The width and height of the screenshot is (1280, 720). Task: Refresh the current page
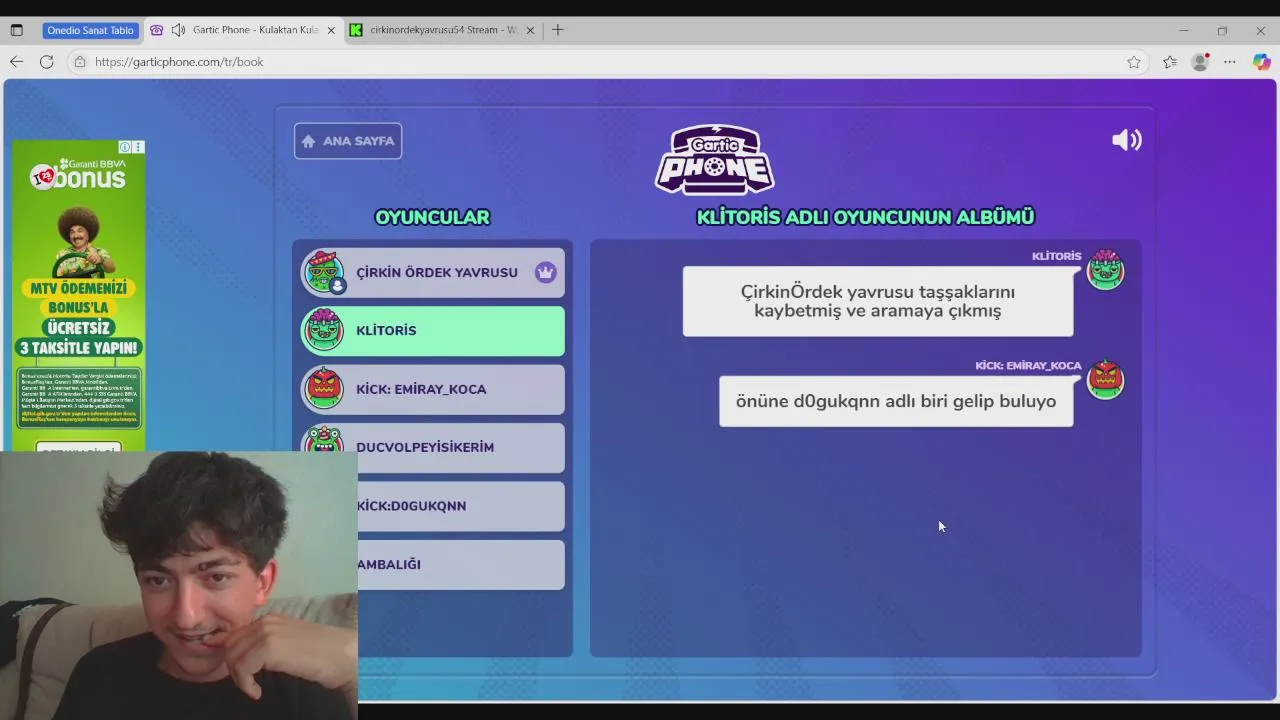[x=46, y=62]
